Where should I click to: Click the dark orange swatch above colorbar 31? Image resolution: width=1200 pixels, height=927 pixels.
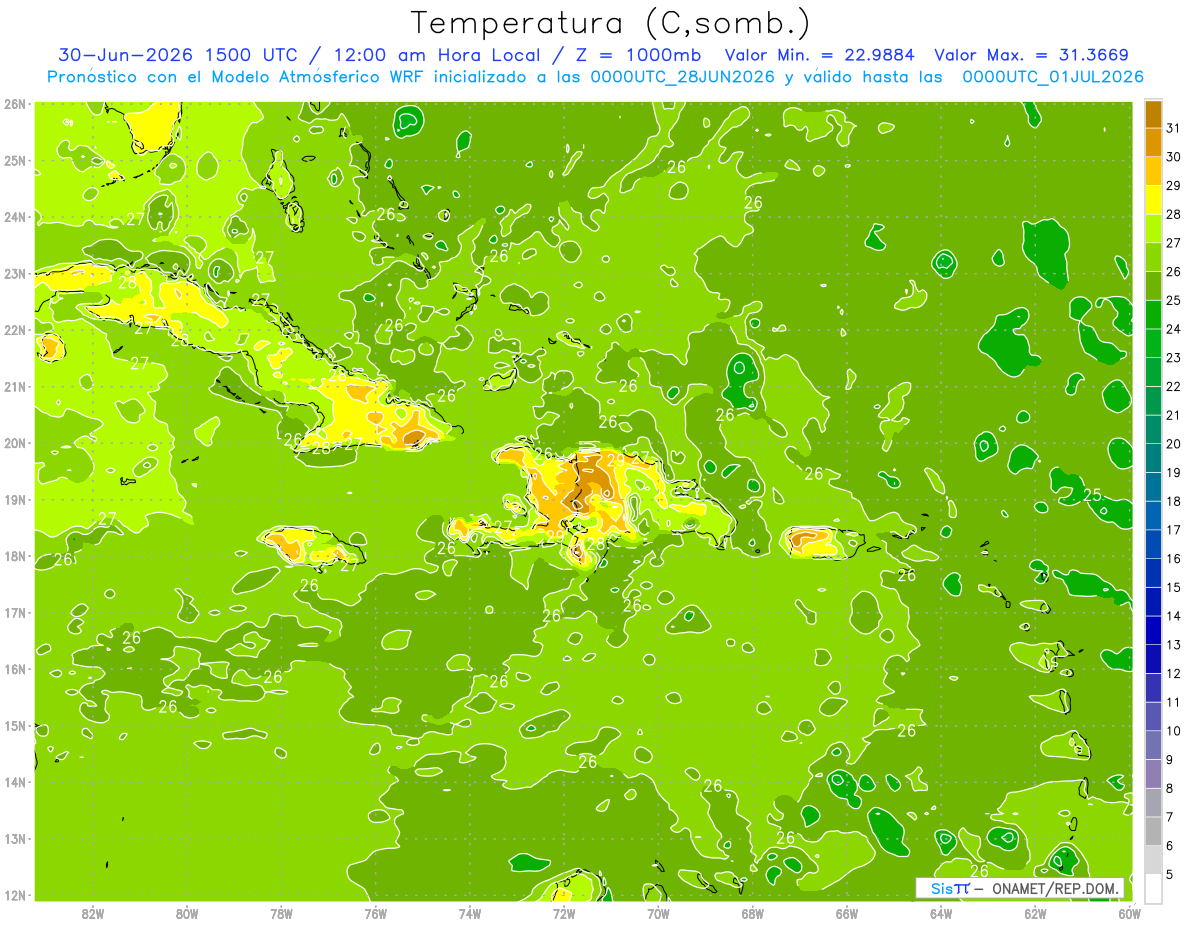(1153, 113)
